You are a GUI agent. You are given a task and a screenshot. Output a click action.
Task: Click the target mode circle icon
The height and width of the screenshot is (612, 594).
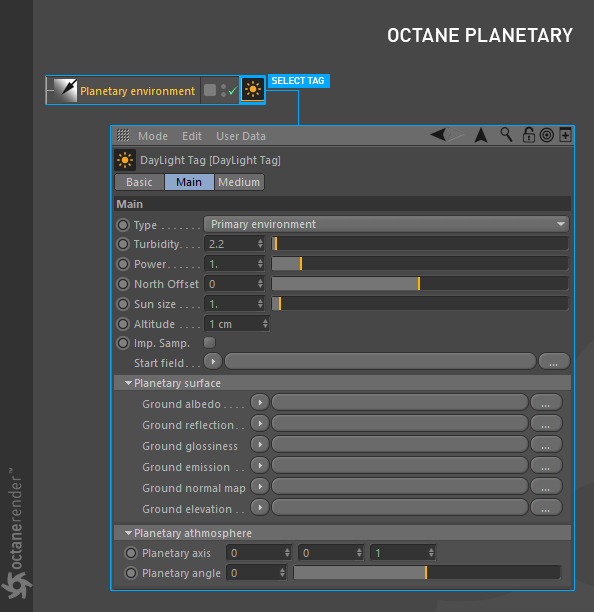point(547,135)
